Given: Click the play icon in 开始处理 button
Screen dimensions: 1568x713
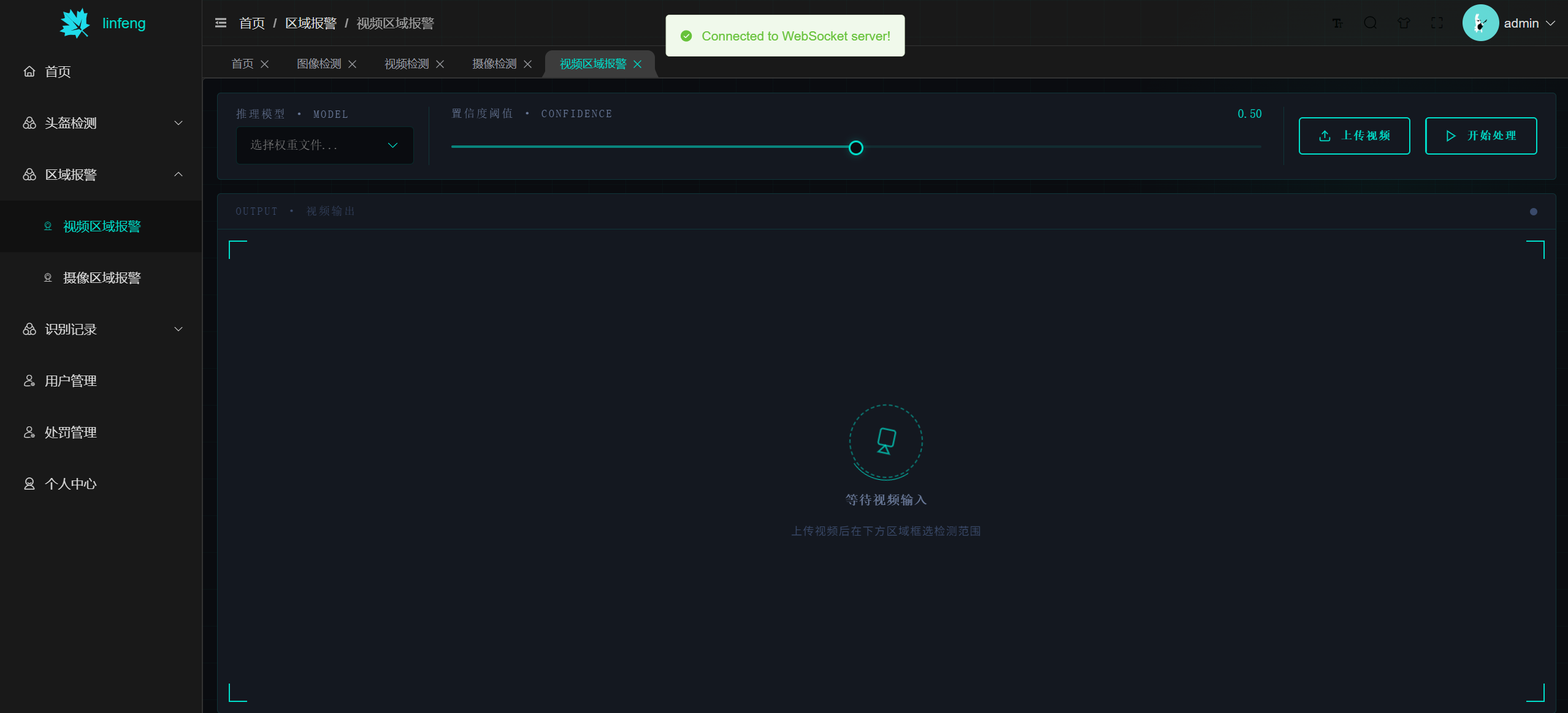Looking at the screenshot, I should 1451,136.
